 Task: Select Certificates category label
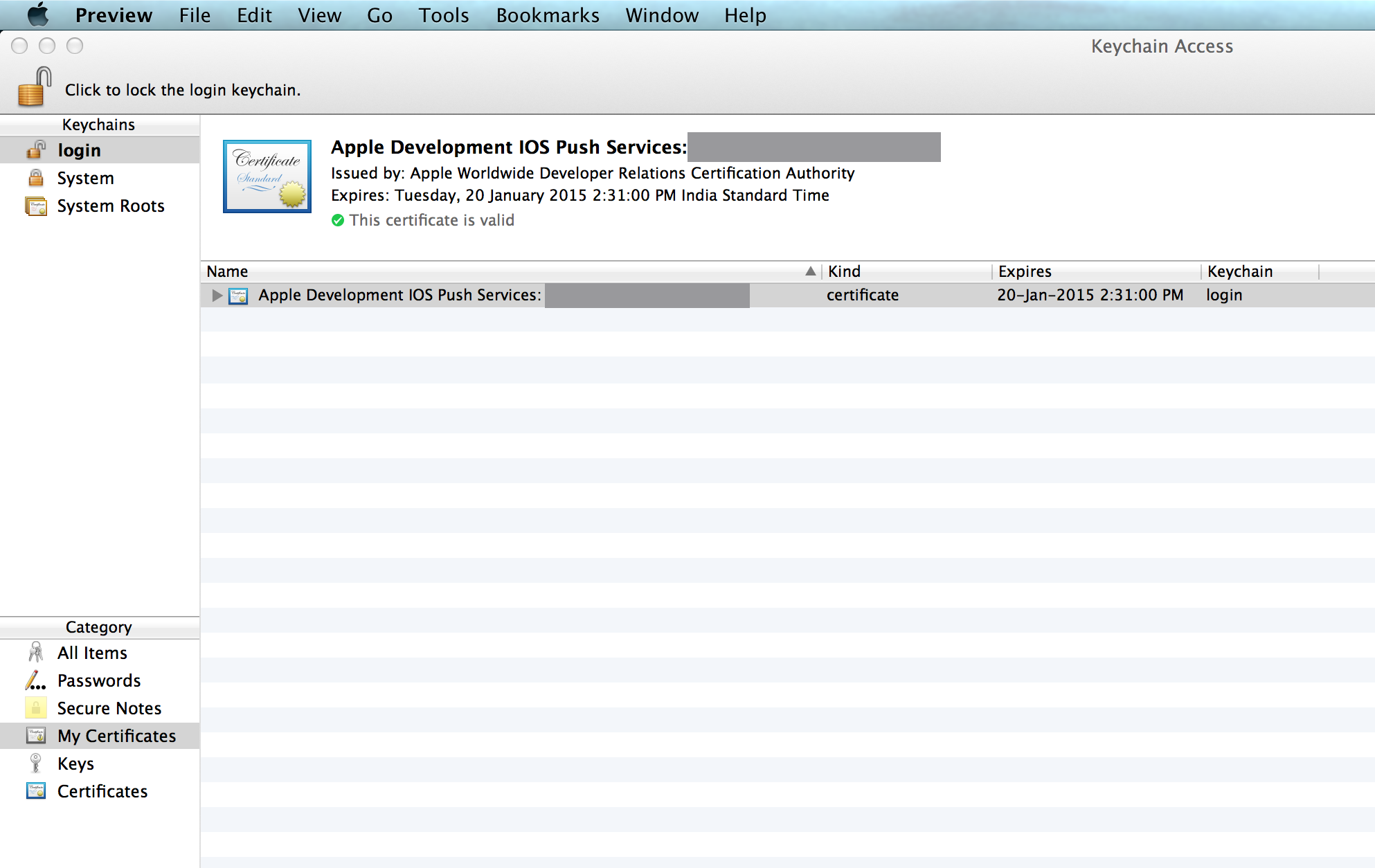click(102, 791)
